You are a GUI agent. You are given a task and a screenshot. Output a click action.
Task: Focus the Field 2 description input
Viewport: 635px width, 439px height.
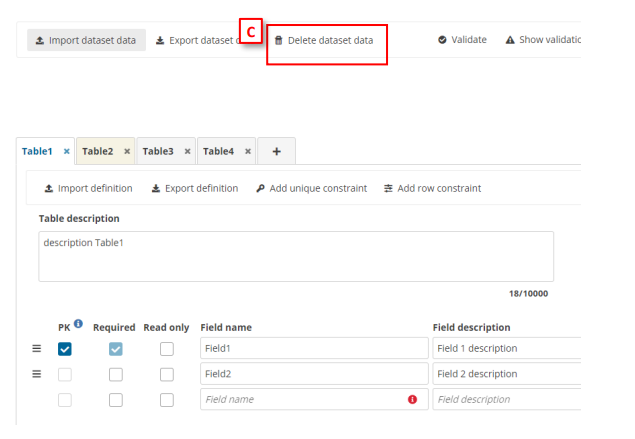click(x=506, y=374)
